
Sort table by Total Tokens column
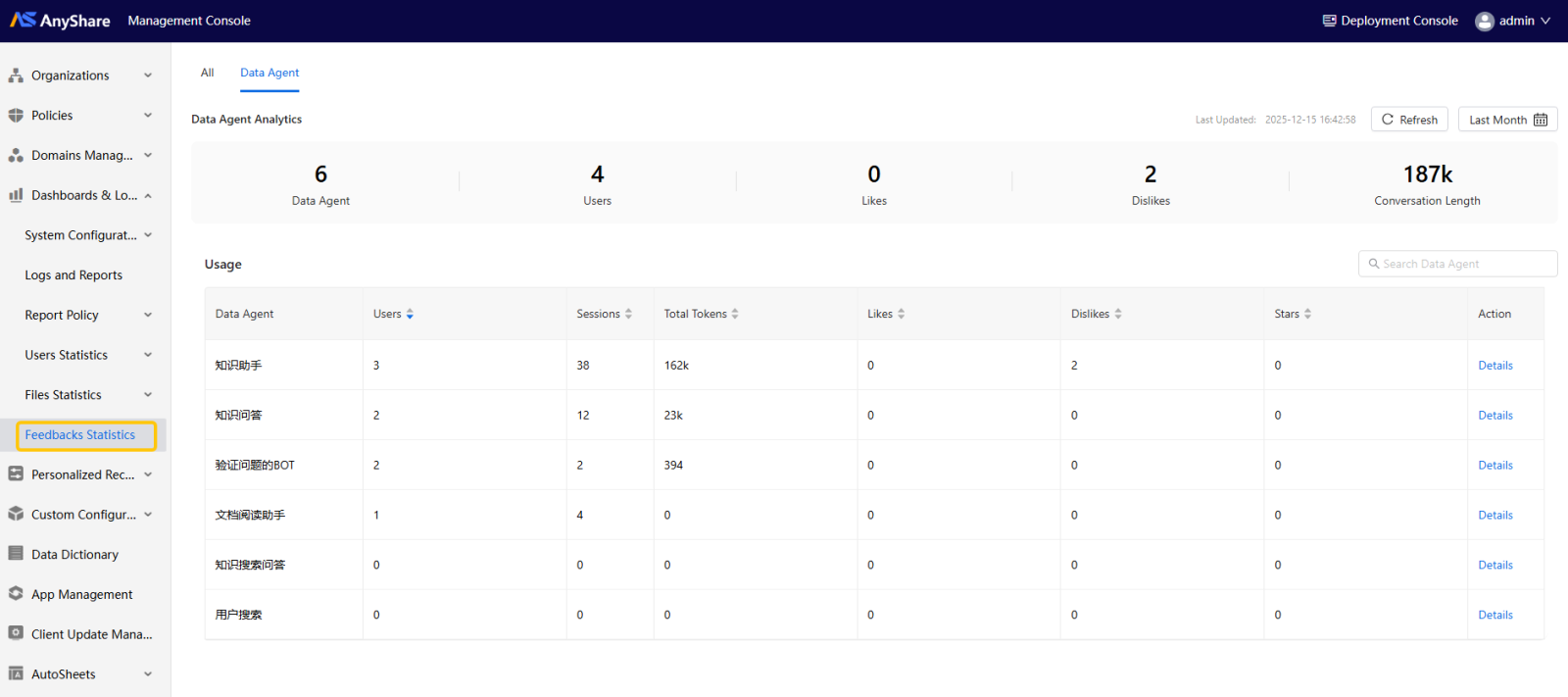tap(735, 314)
